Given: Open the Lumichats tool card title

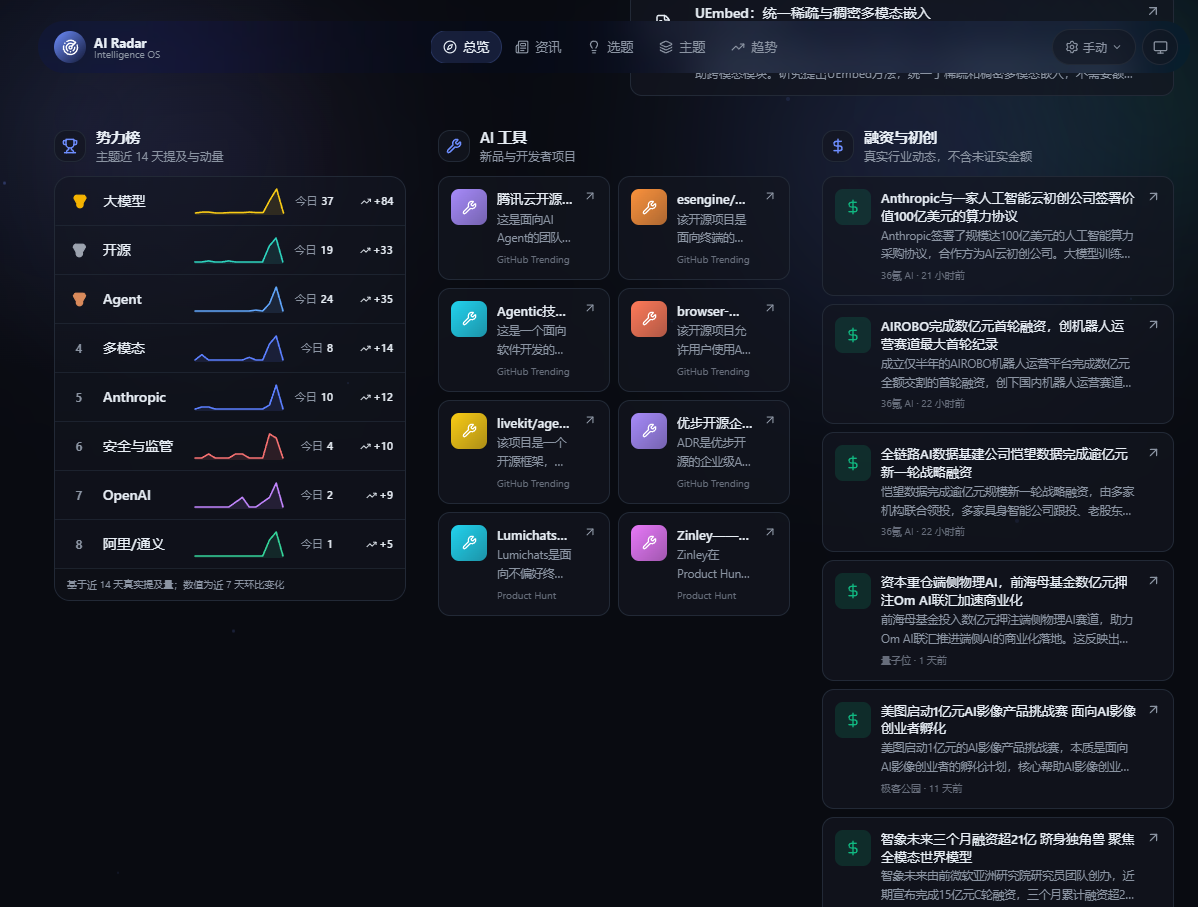Looking at the screenshot, I should point(532,535).
